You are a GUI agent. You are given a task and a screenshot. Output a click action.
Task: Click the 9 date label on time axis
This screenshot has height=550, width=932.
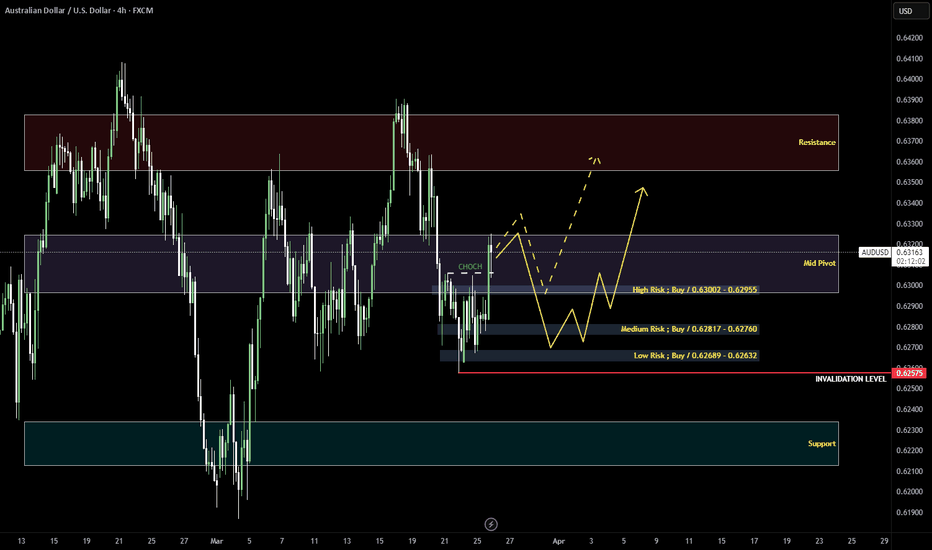coord(656,541)
